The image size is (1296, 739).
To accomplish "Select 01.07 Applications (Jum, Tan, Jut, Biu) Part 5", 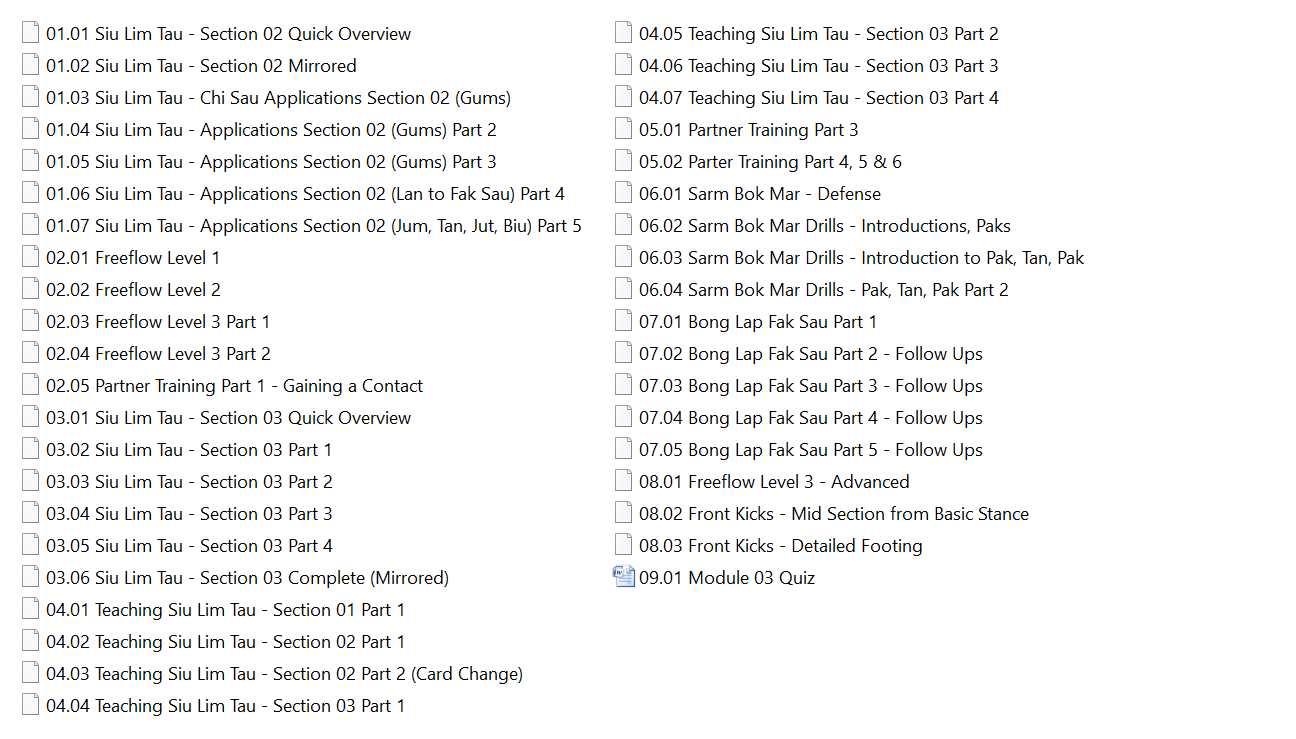I will [x=313, y=226].
